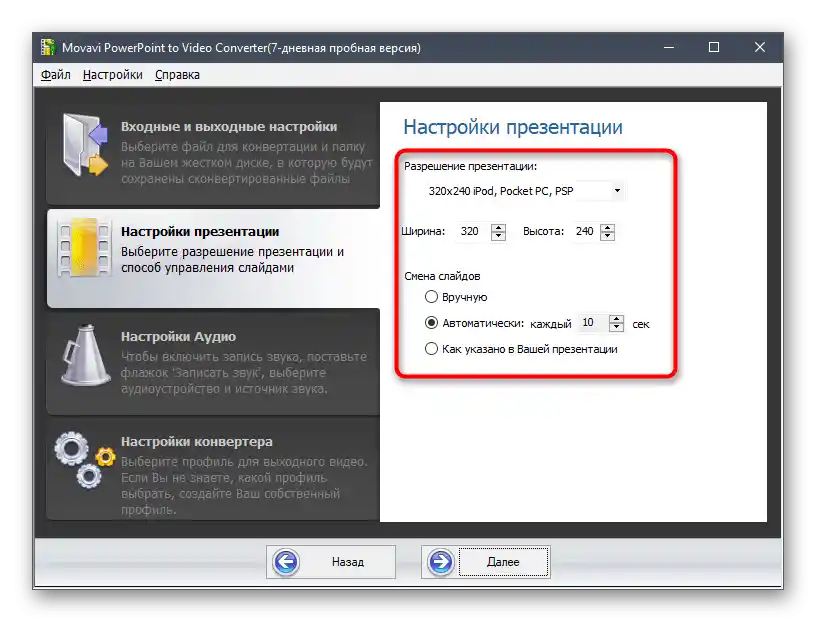Click the Далее button

pos(486,562)
